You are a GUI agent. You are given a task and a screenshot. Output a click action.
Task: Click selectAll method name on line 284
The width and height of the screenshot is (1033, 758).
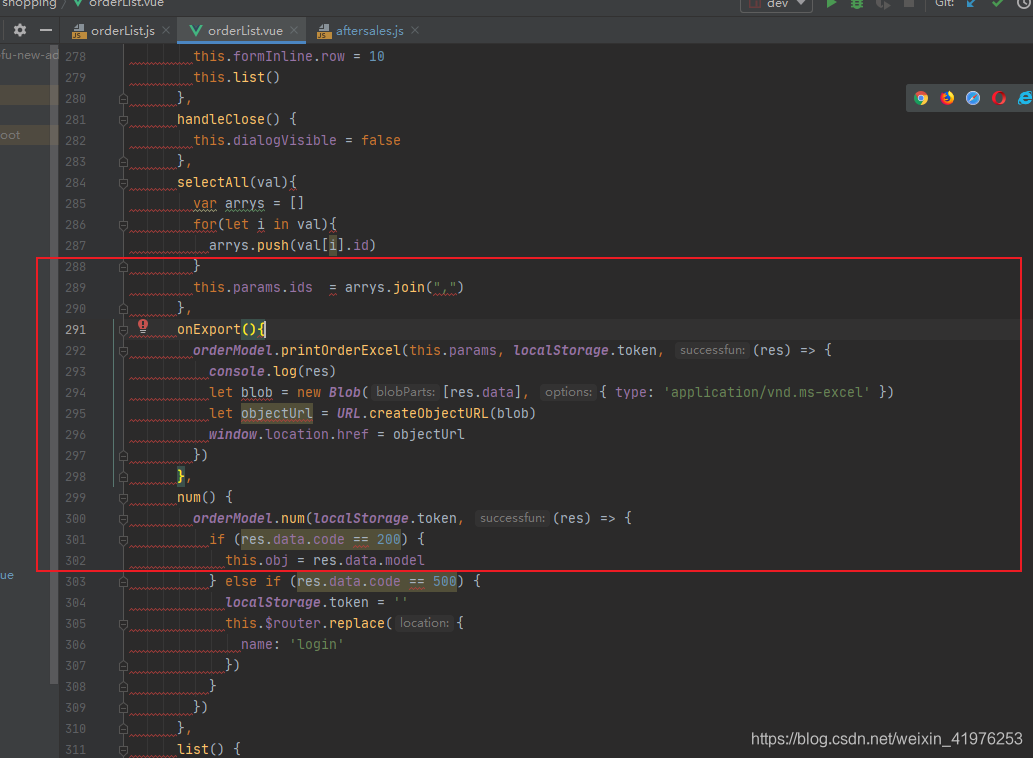click(x=213, y=182)
